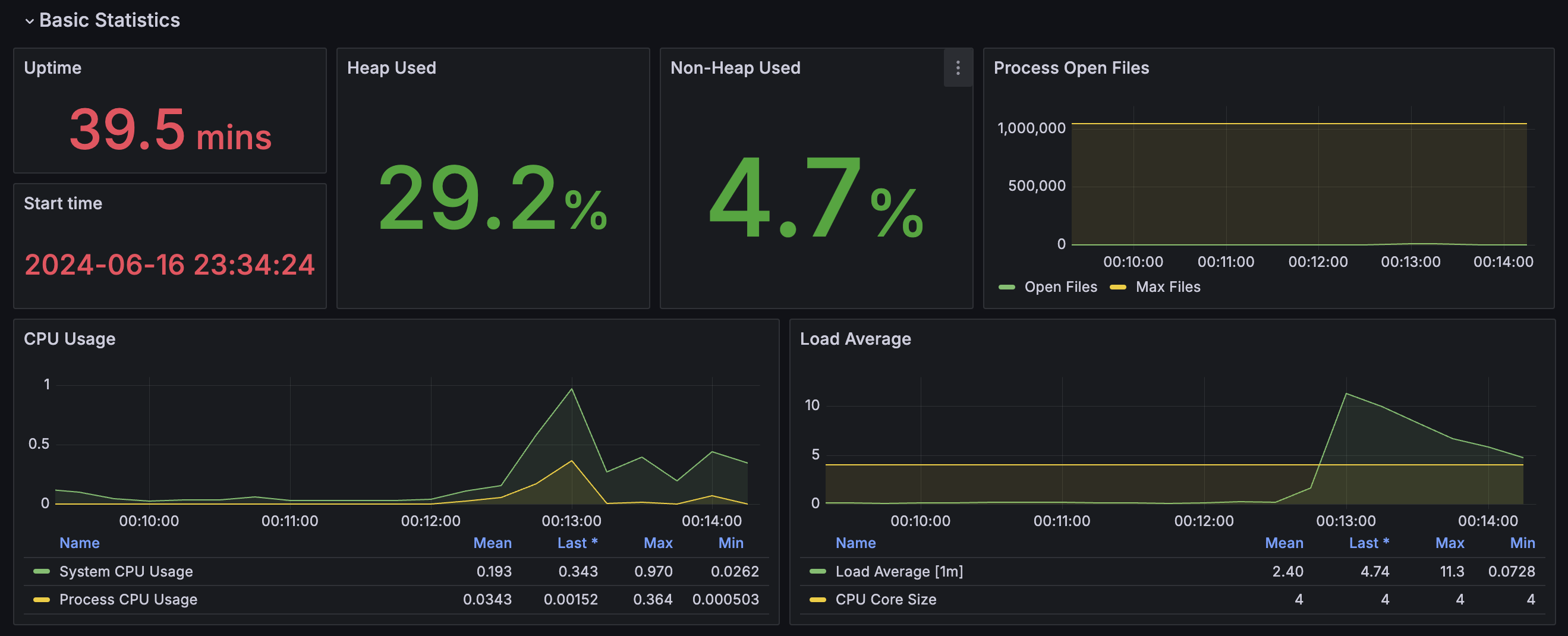Open the CPU Usage panel title
This screenshot has height=636, width=1568.
[70, 339]
